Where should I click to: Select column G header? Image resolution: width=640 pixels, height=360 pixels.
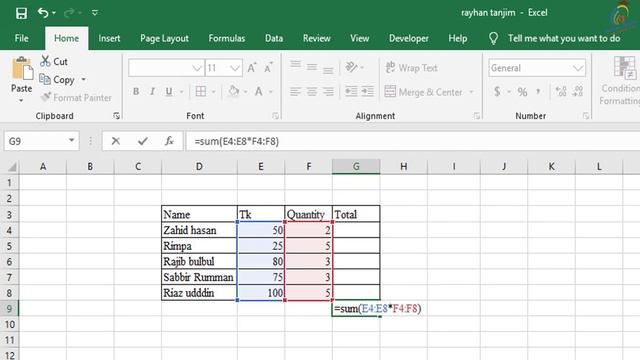356,167
